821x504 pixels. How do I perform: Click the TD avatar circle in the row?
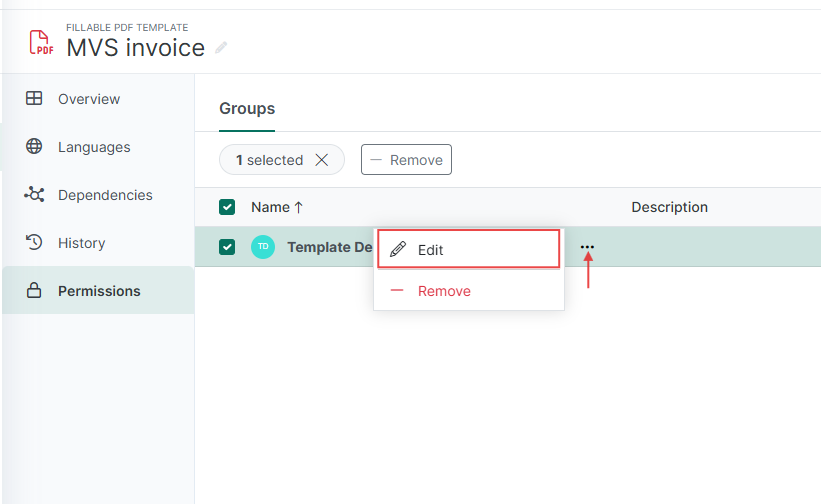point(263,247)
